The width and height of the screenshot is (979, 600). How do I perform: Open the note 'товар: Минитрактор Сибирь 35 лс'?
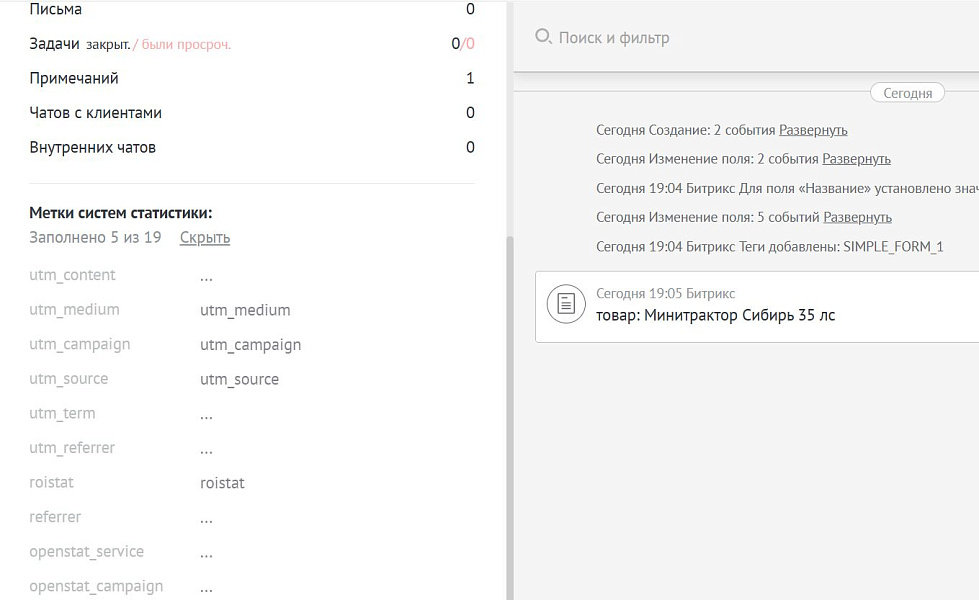715,316
